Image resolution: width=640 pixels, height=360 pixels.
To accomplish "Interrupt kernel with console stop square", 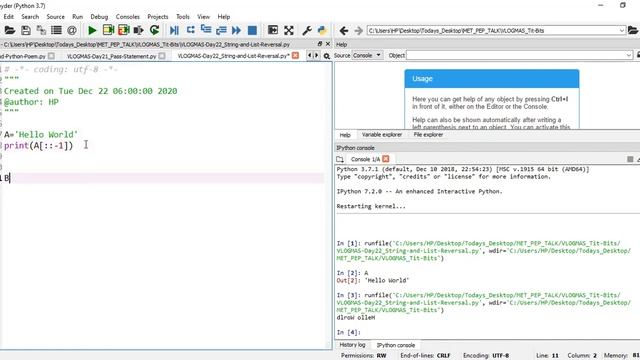I will [x=630, y=159].
